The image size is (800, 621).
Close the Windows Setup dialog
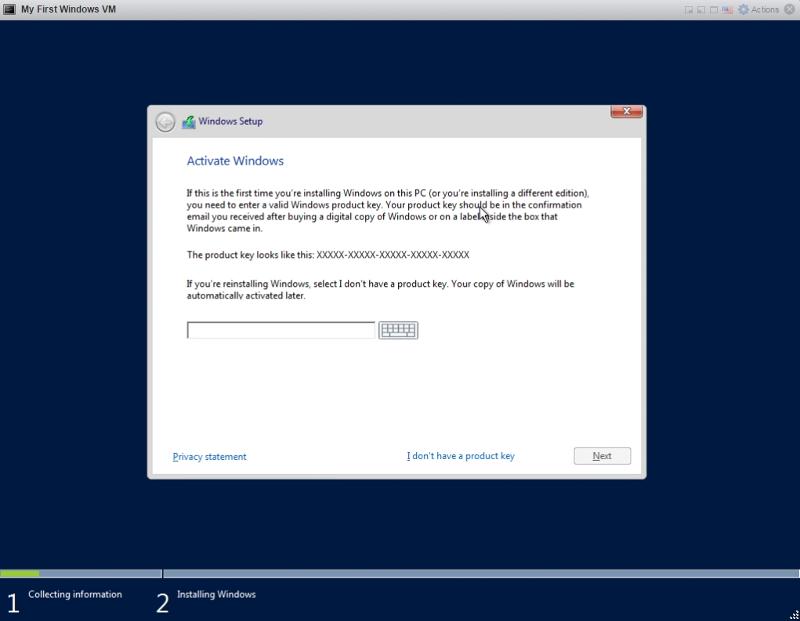pyautogui.click(x=627, y=111)
